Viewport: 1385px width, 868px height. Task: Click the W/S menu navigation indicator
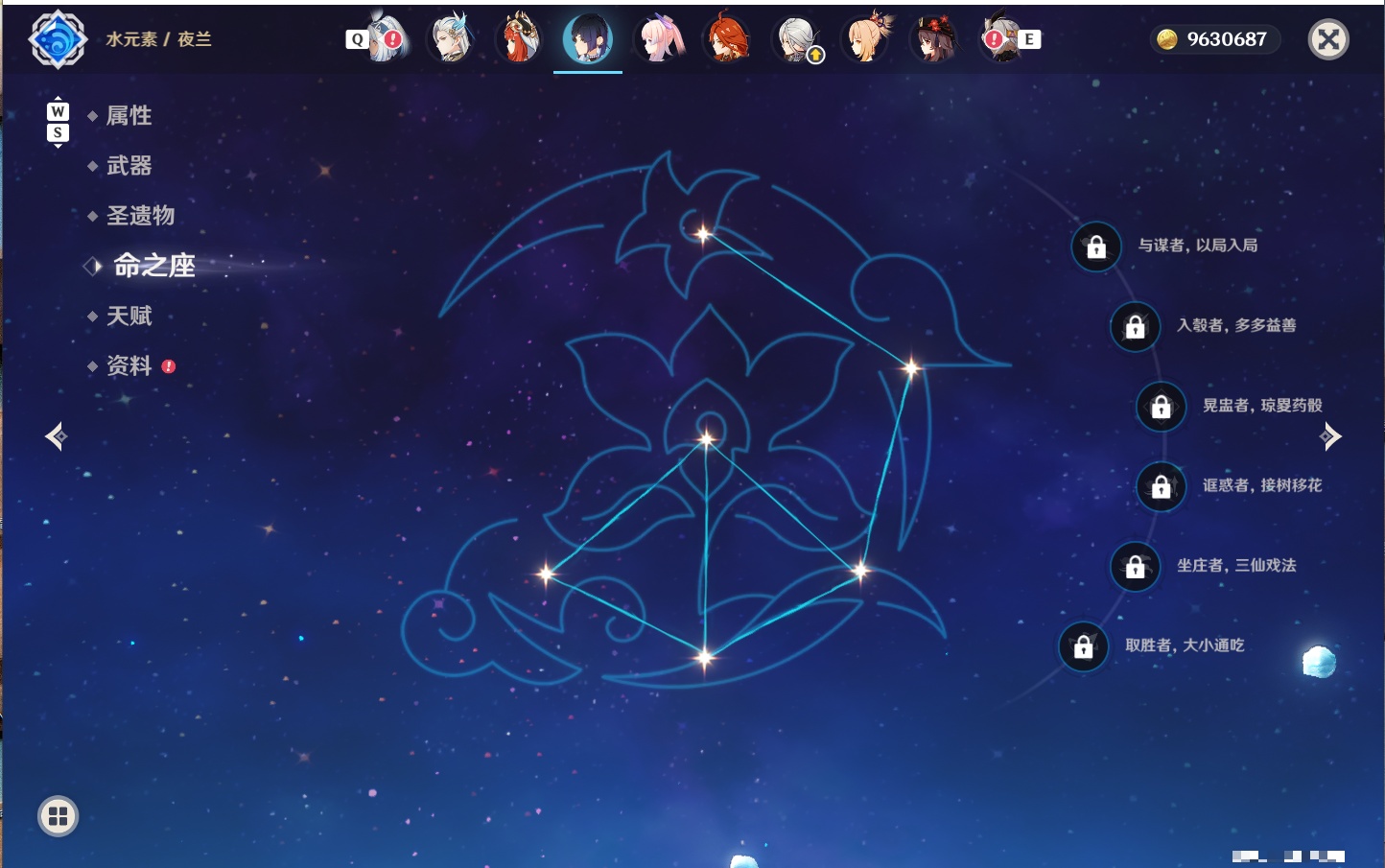point(58,122)
